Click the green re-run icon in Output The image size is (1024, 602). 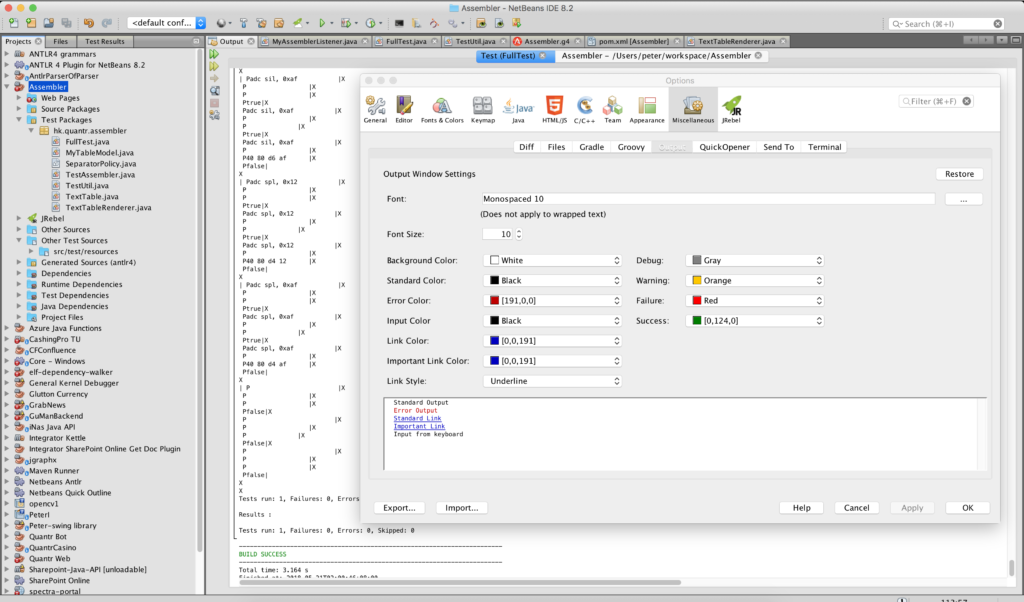(214, 54)
